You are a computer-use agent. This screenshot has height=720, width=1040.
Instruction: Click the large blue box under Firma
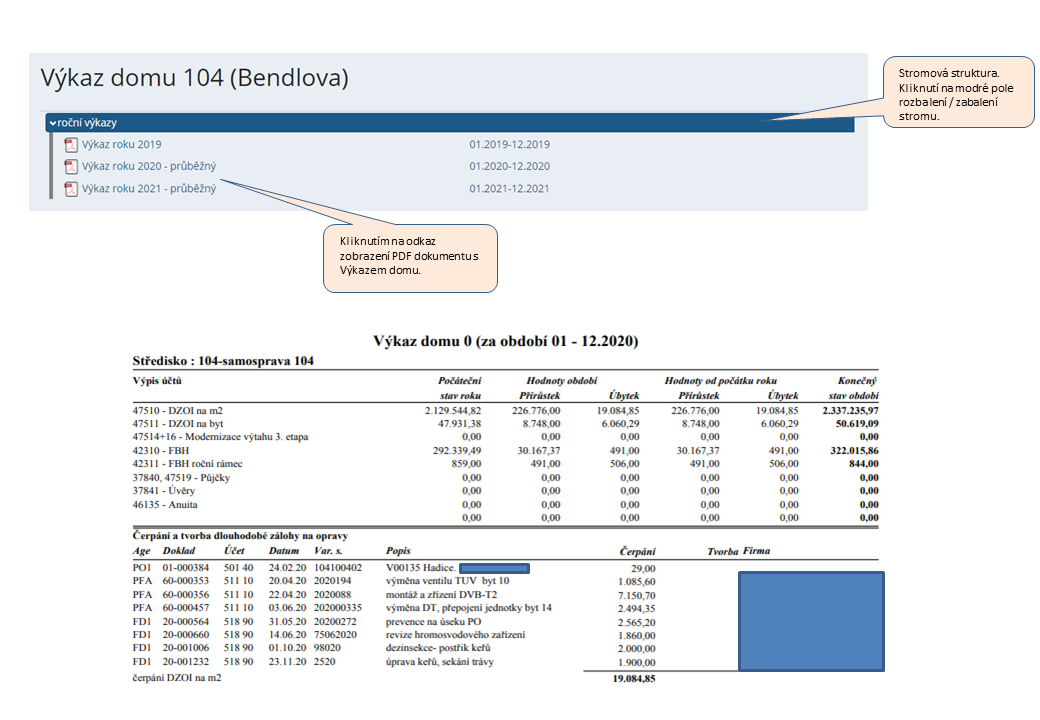pyautogui.click(x=810, y=618)
